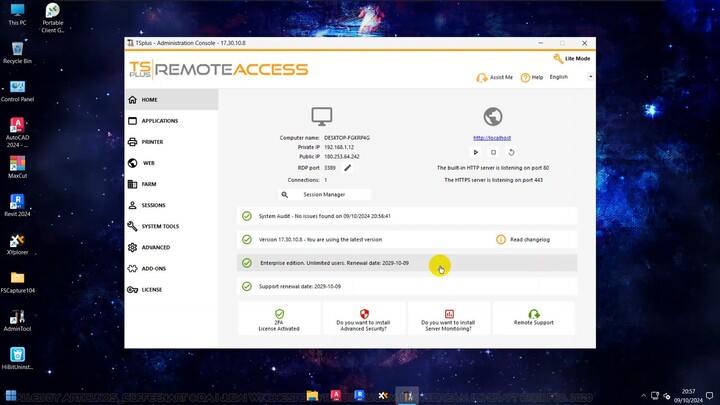Restart the web server with refresh icon
Screen dimensions: 720x405
511,152
